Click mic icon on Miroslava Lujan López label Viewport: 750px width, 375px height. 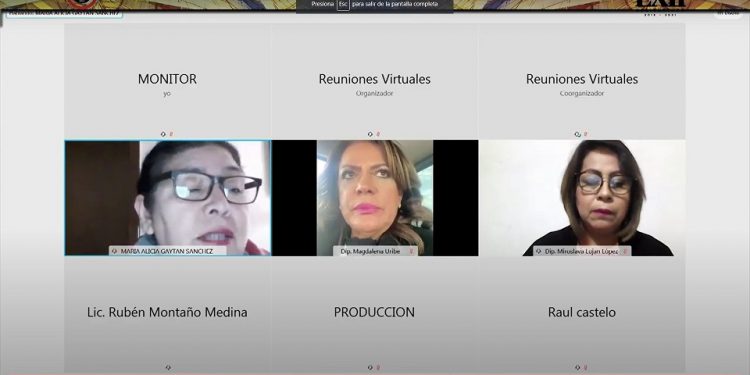point(625,251)
